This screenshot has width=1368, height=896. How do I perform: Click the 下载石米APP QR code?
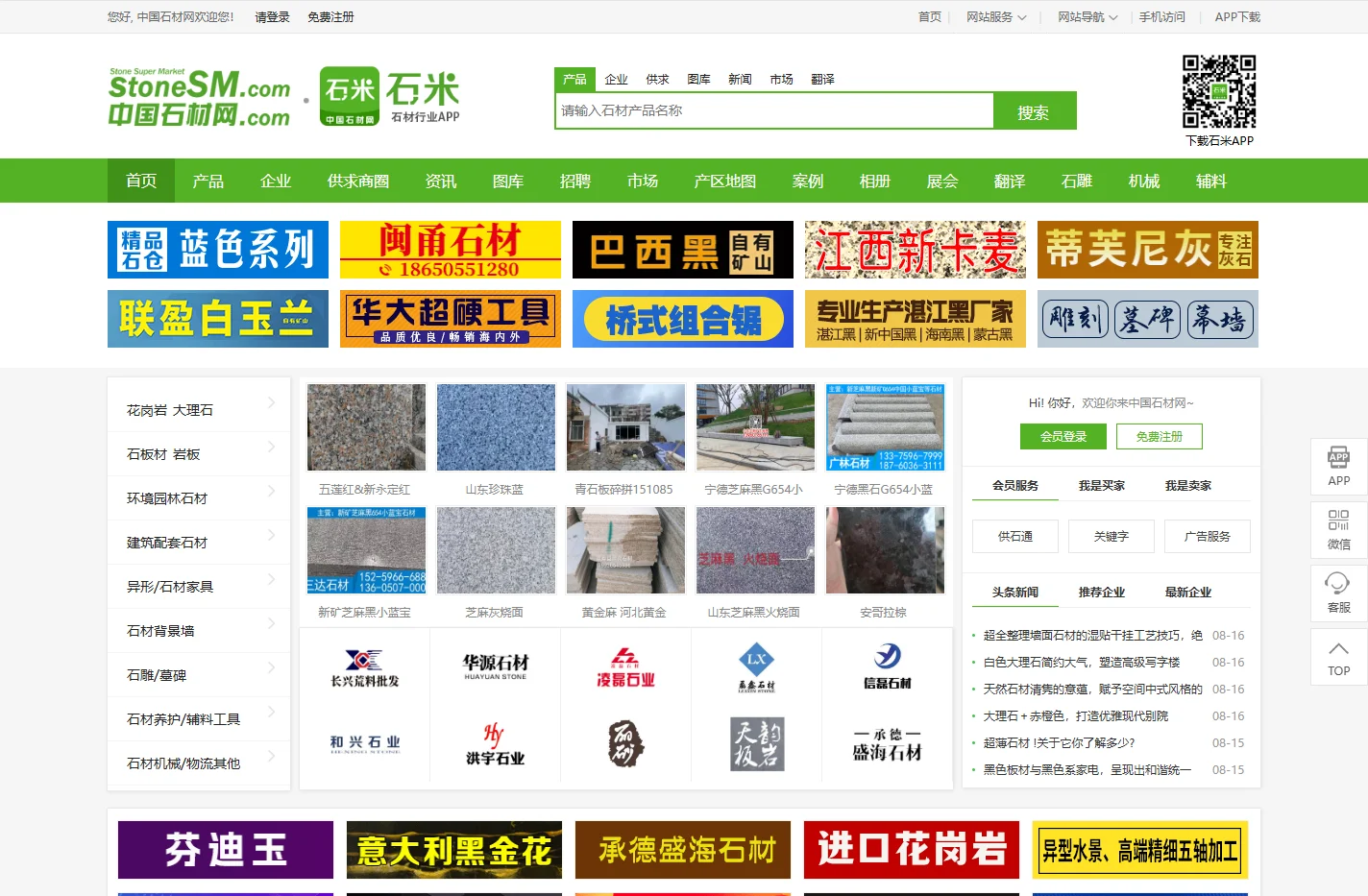(1219, 92)
